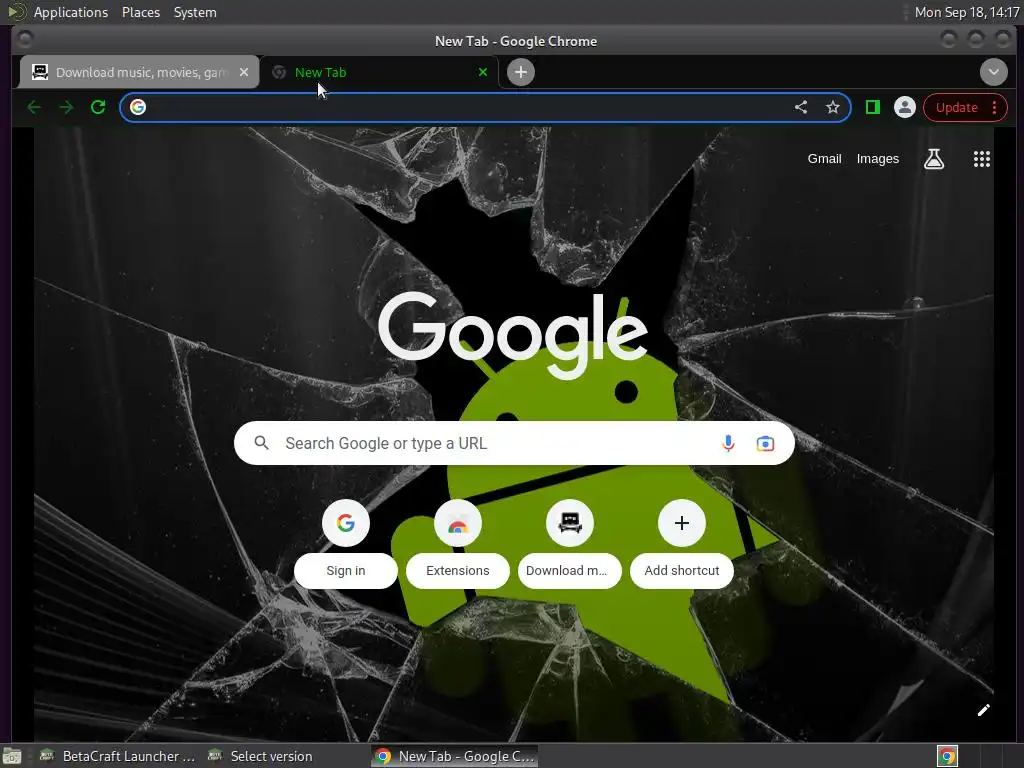Open a new tab with plus button
This screenshot has height=768, width=1024.
[520, 72]
